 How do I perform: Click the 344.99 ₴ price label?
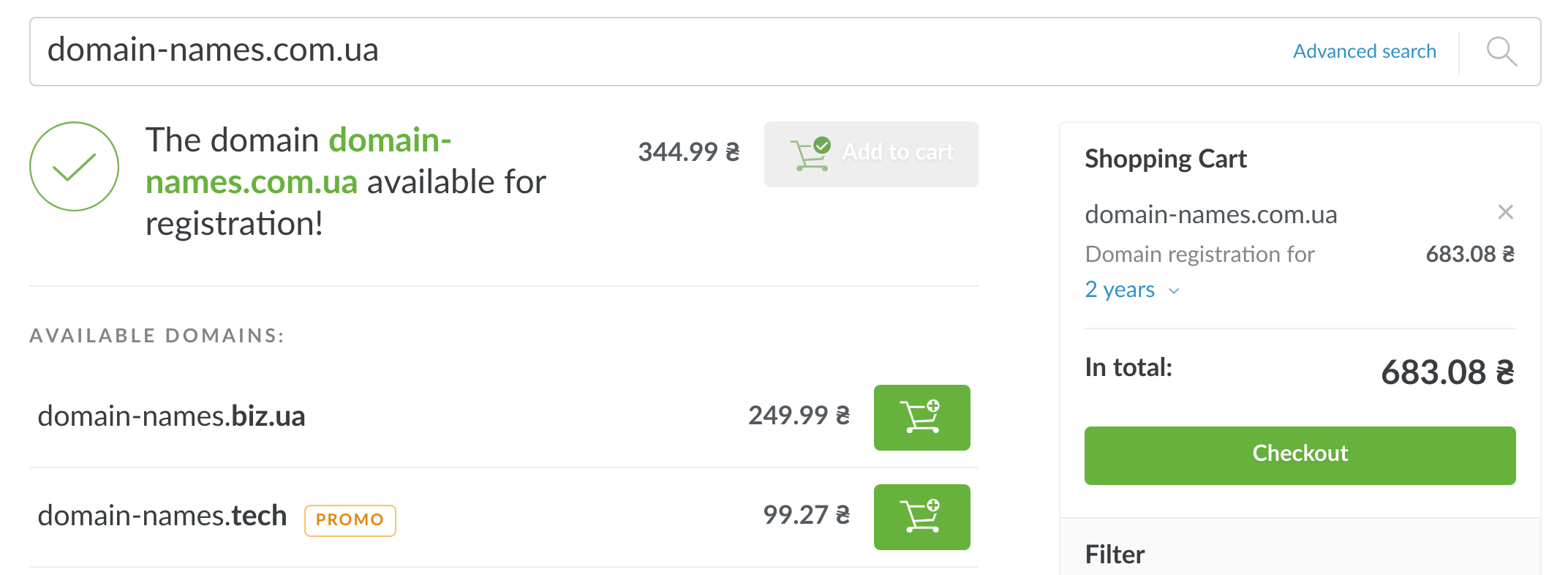coord(688,152)
